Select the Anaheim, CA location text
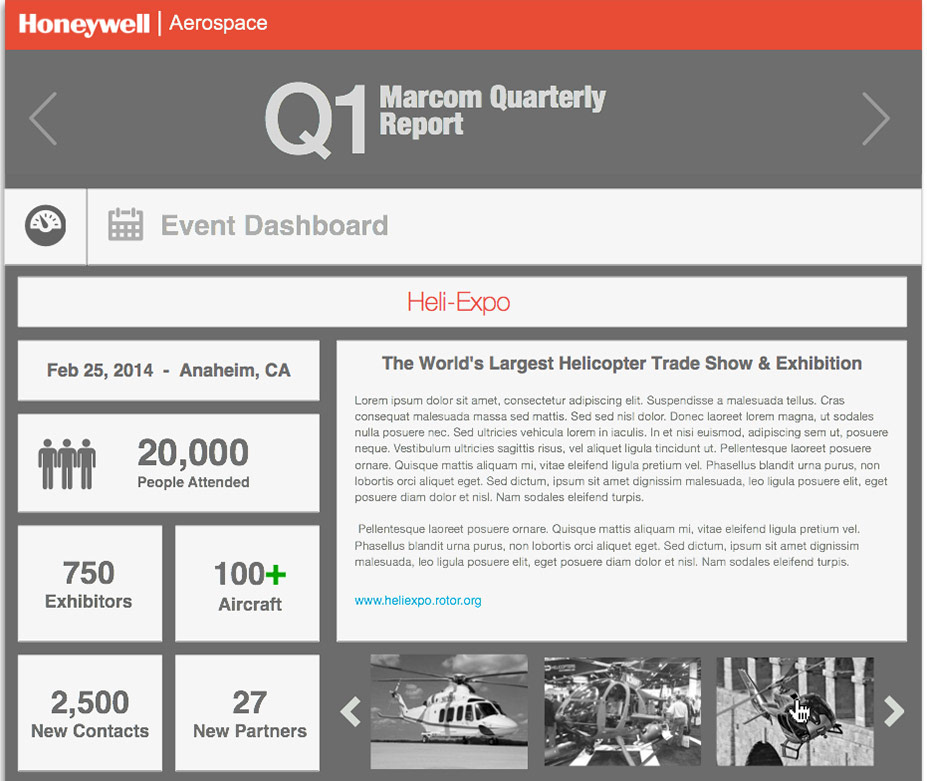 [x=235, y=371]
